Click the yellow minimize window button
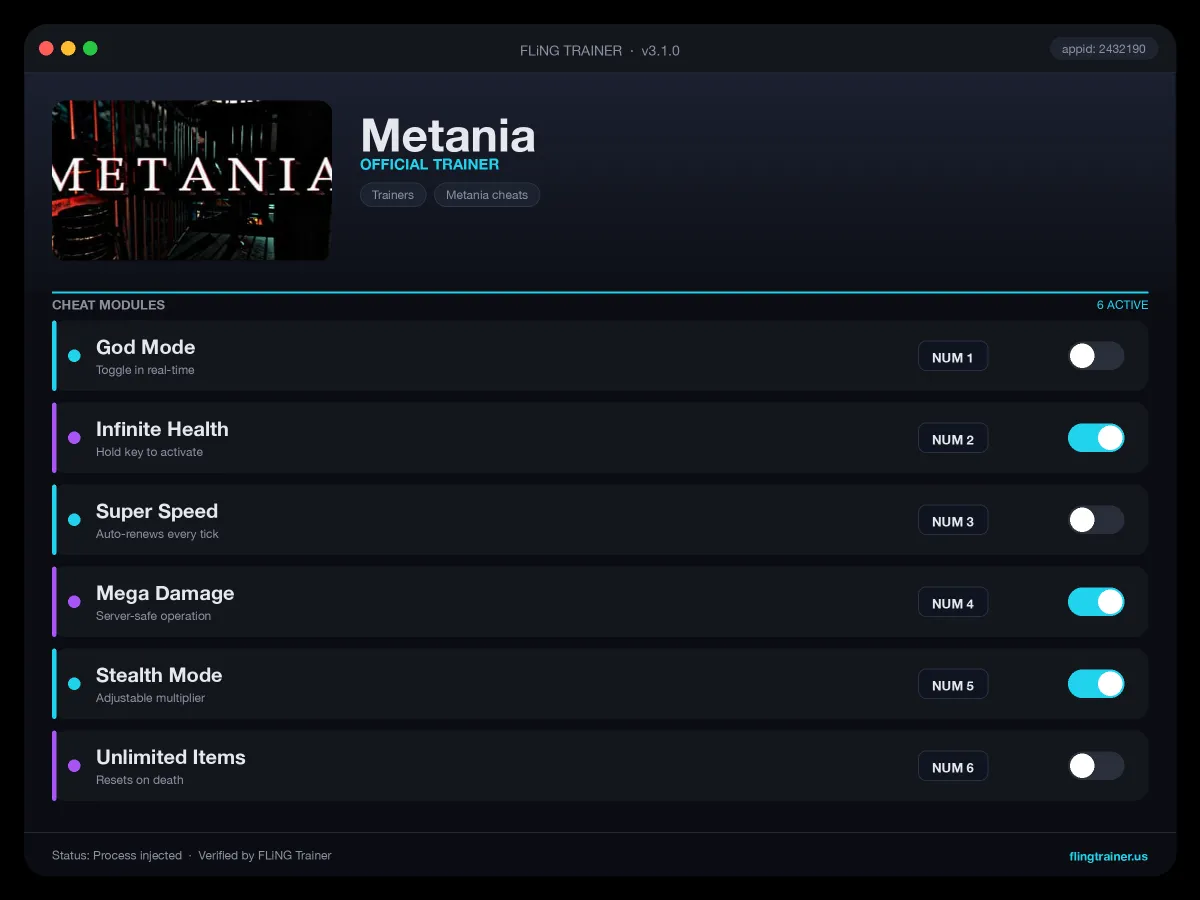This screenshot has height=900, width=1200. tap(68, 48)
